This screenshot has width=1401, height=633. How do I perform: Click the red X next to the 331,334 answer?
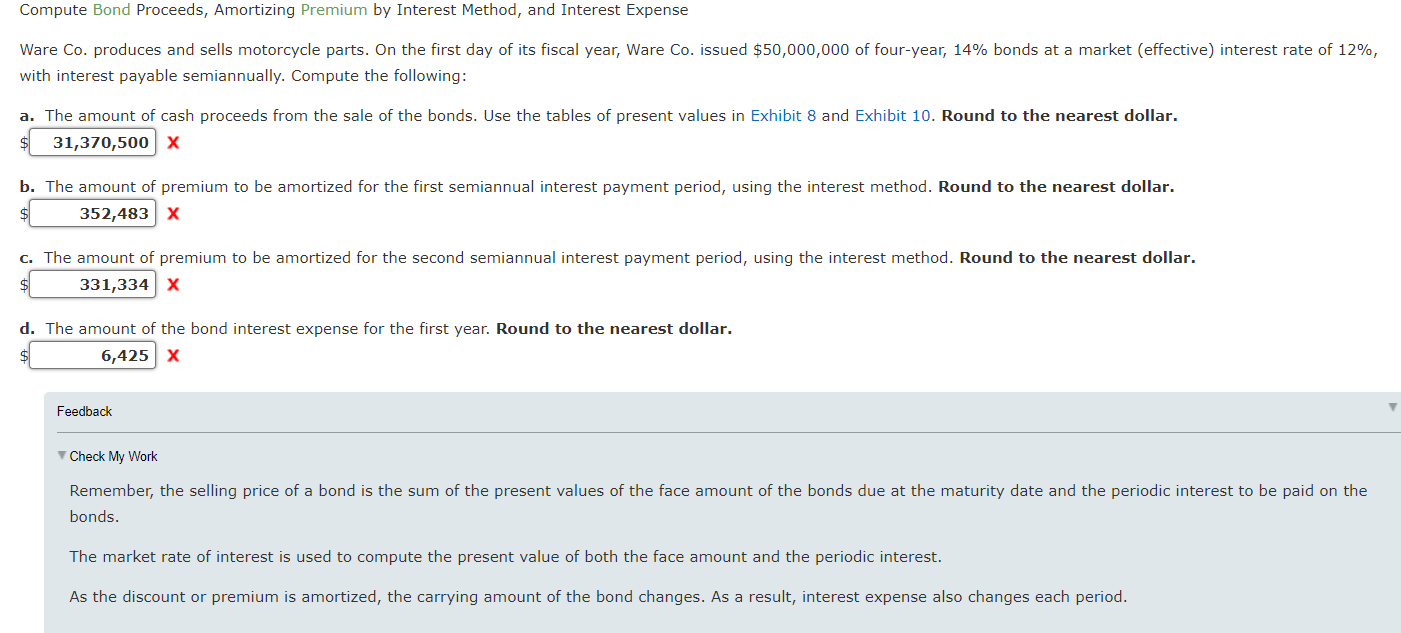[x=173, y=284]
